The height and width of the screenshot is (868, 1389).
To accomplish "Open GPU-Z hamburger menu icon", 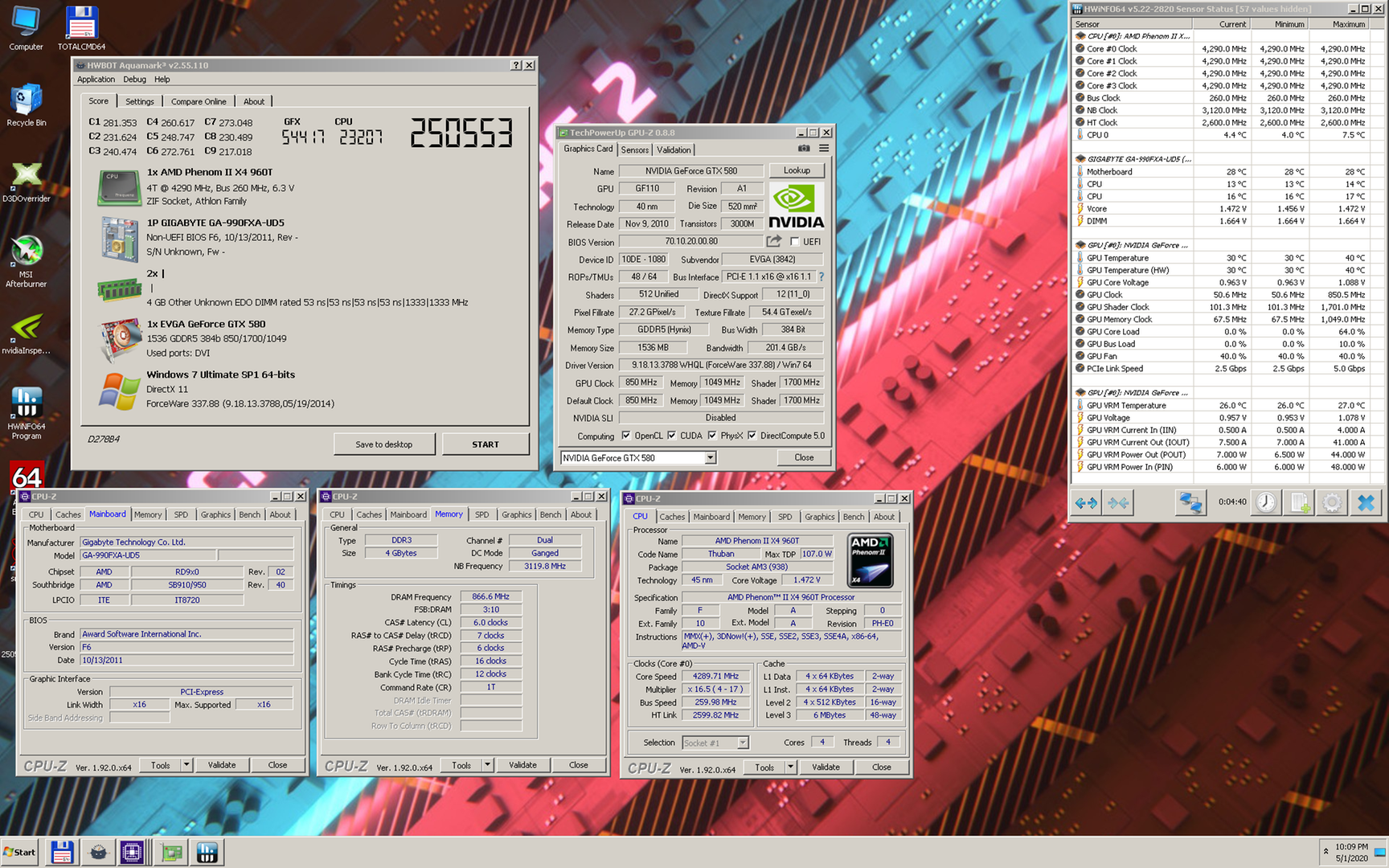I will (x=824, y=148).
